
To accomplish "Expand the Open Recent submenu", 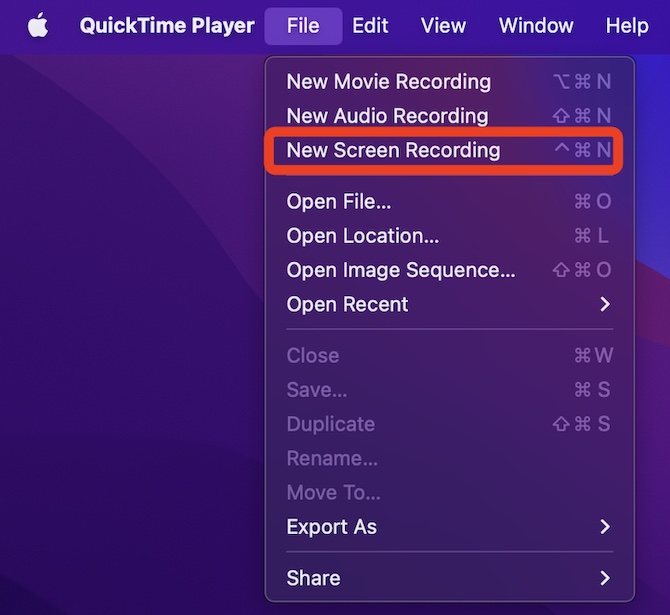I will pyautogui.click(x=449, y=304).
